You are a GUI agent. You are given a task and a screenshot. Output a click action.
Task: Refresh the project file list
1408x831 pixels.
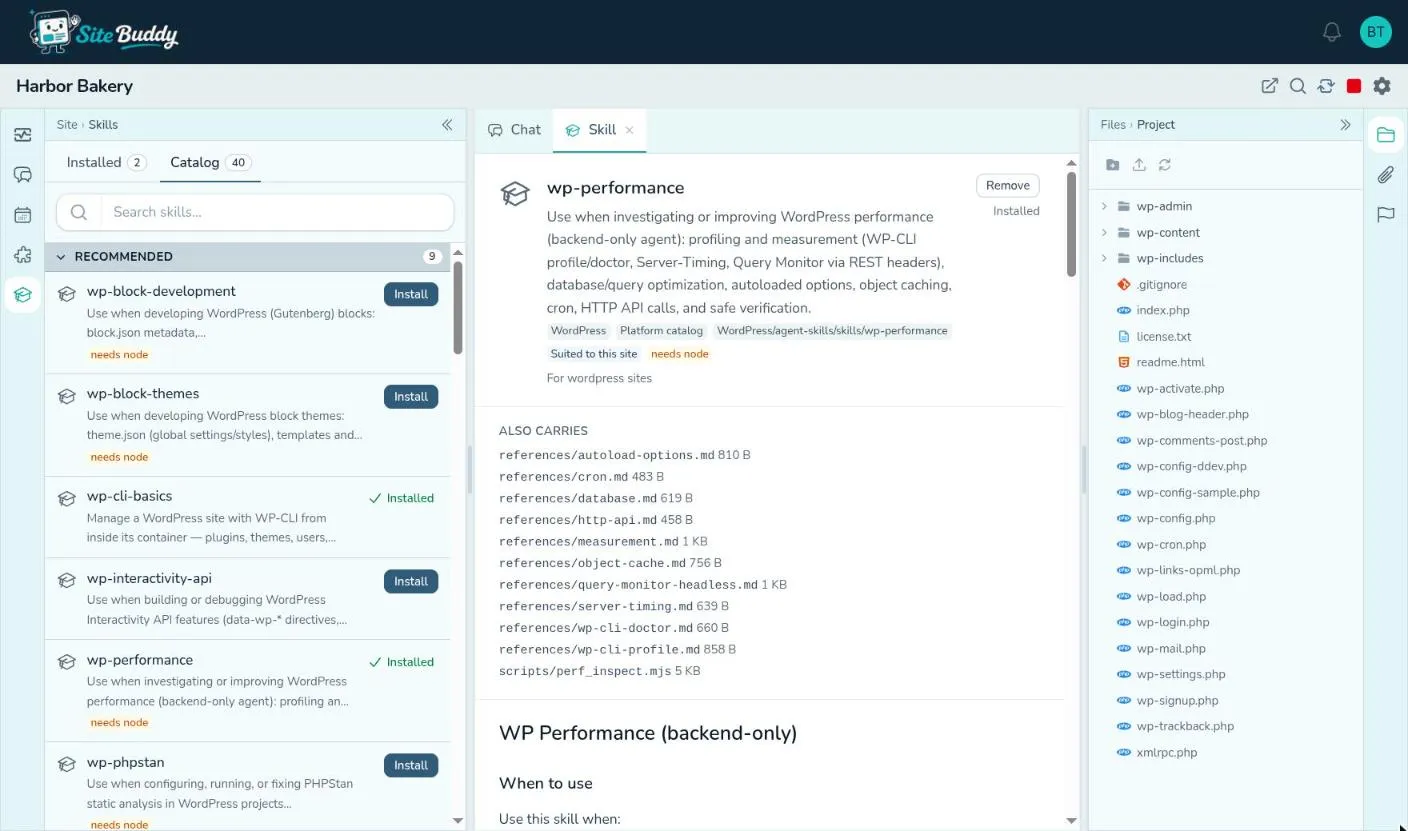pyautogui.click(x=1165, y=165)
